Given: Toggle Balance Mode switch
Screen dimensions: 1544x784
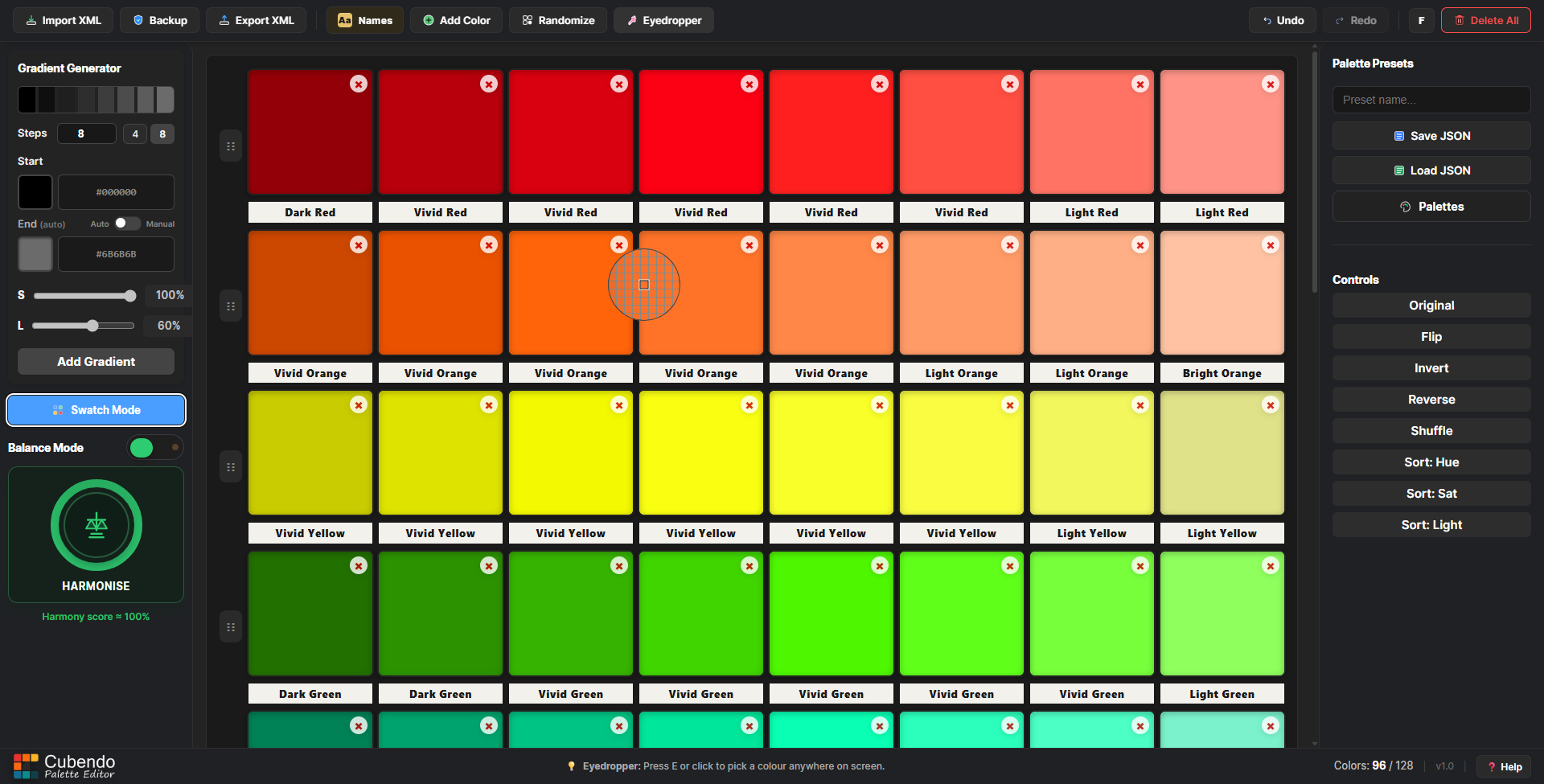Looking at the screenshot, I should [154, 448].
